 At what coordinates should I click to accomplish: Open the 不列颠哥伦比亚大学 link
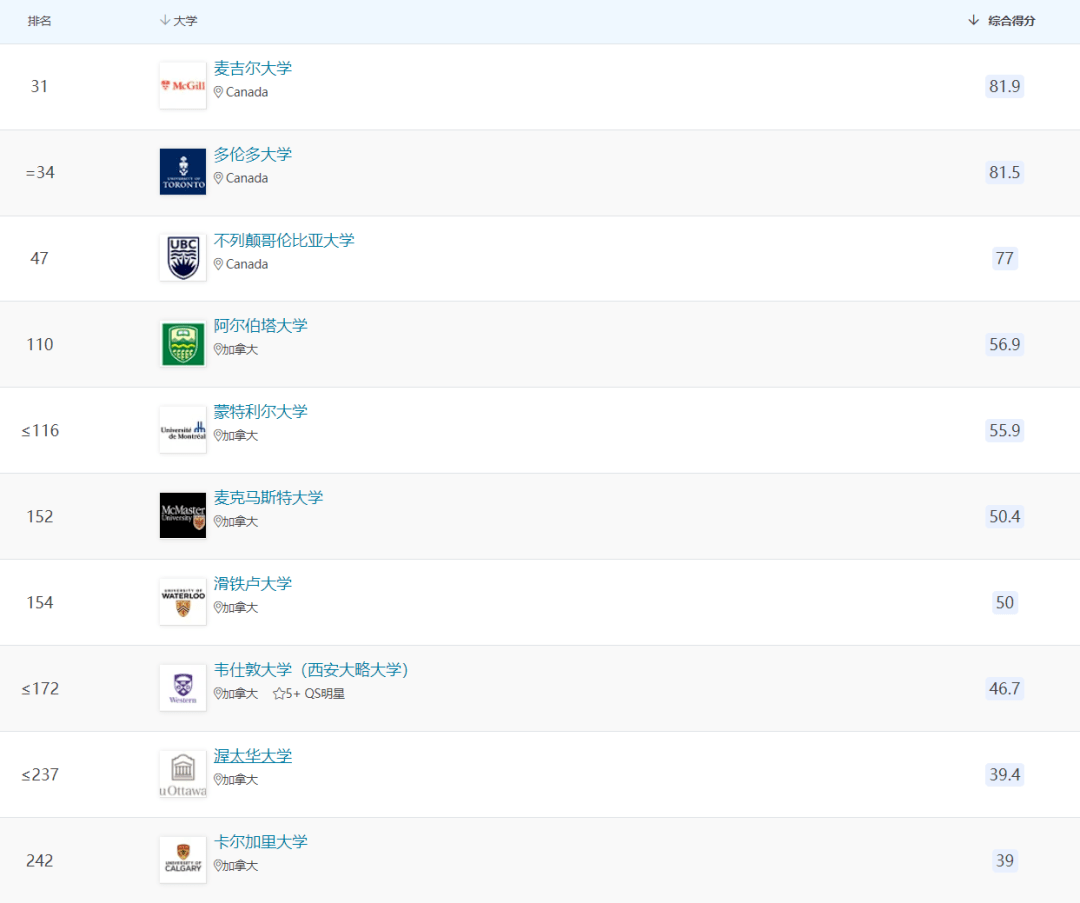coord(284,240)
